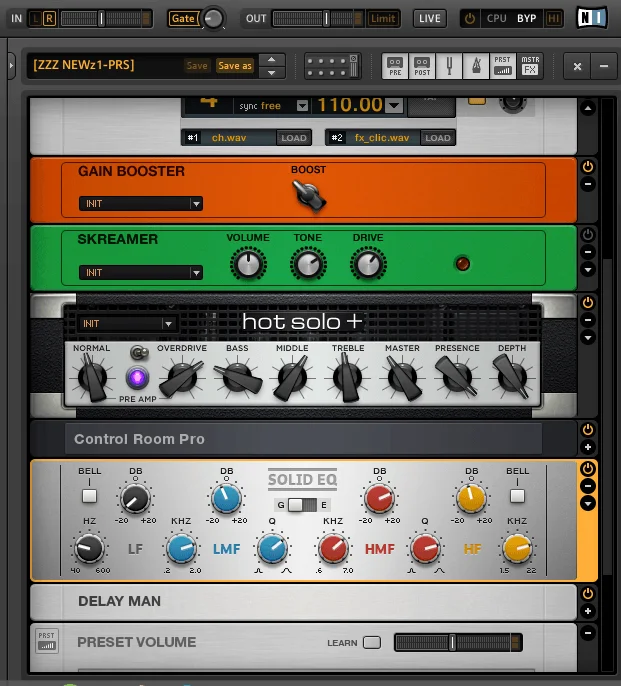Toggle the Tapedeck Post module
Image resolution: width=621 pixels, height=686 pixels.
(422, 66)
